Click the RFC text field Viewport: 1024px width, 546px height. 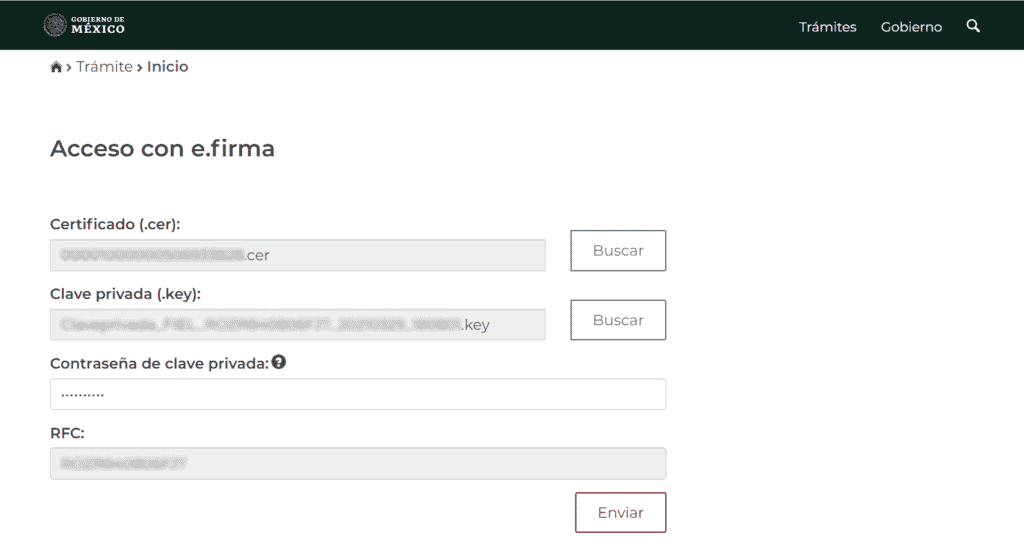(x=357, y=463)
